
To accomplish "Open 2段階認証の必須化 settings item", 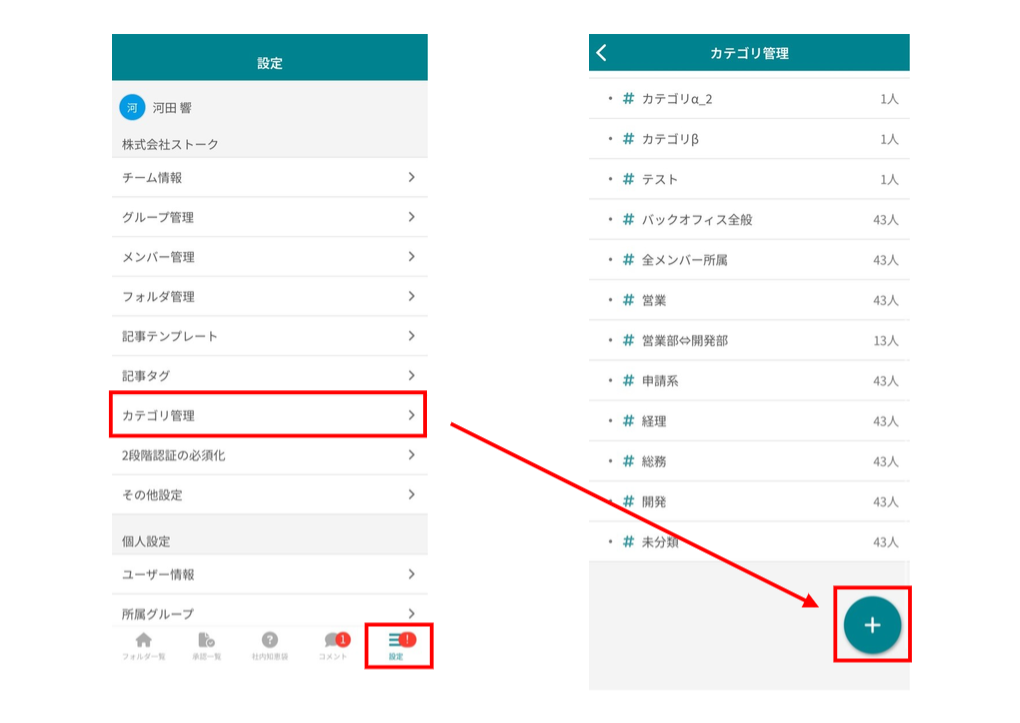I will pos(269,456).
